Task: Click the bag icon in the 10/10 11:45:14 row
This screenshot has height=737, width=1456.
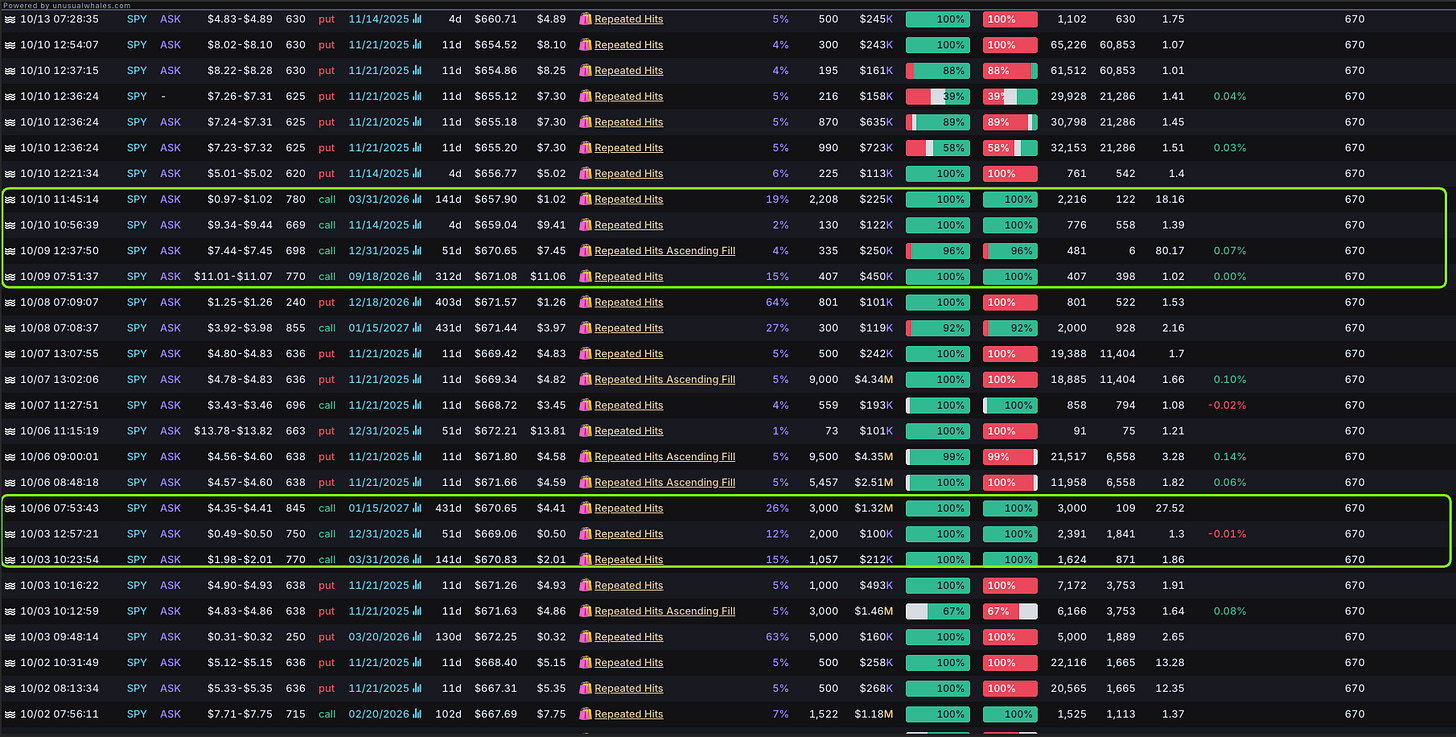Action: tap(586, 199)
